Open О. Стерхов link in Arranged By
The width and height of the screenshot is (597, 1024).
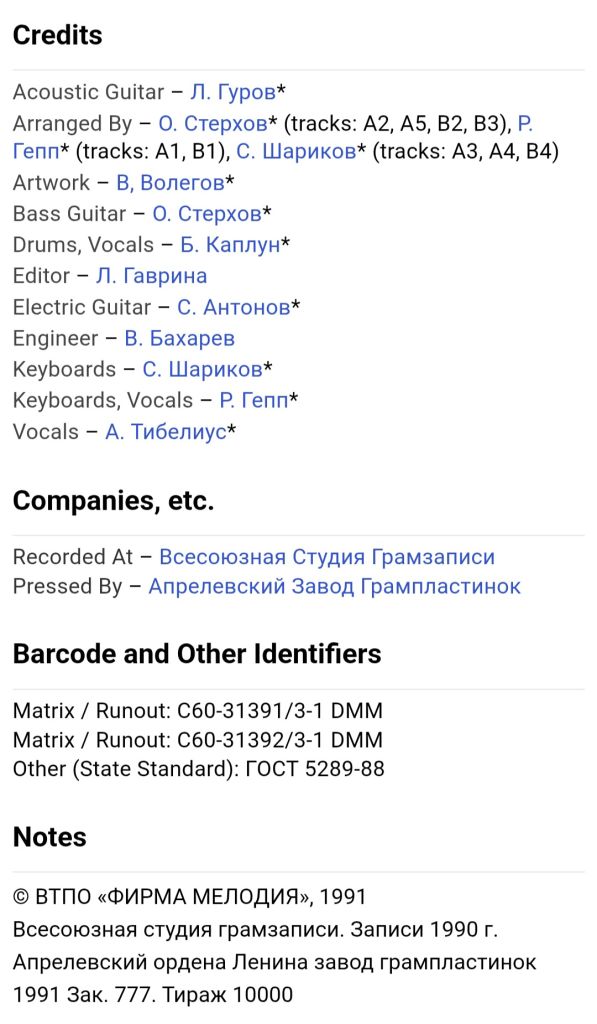click(213, 123)
